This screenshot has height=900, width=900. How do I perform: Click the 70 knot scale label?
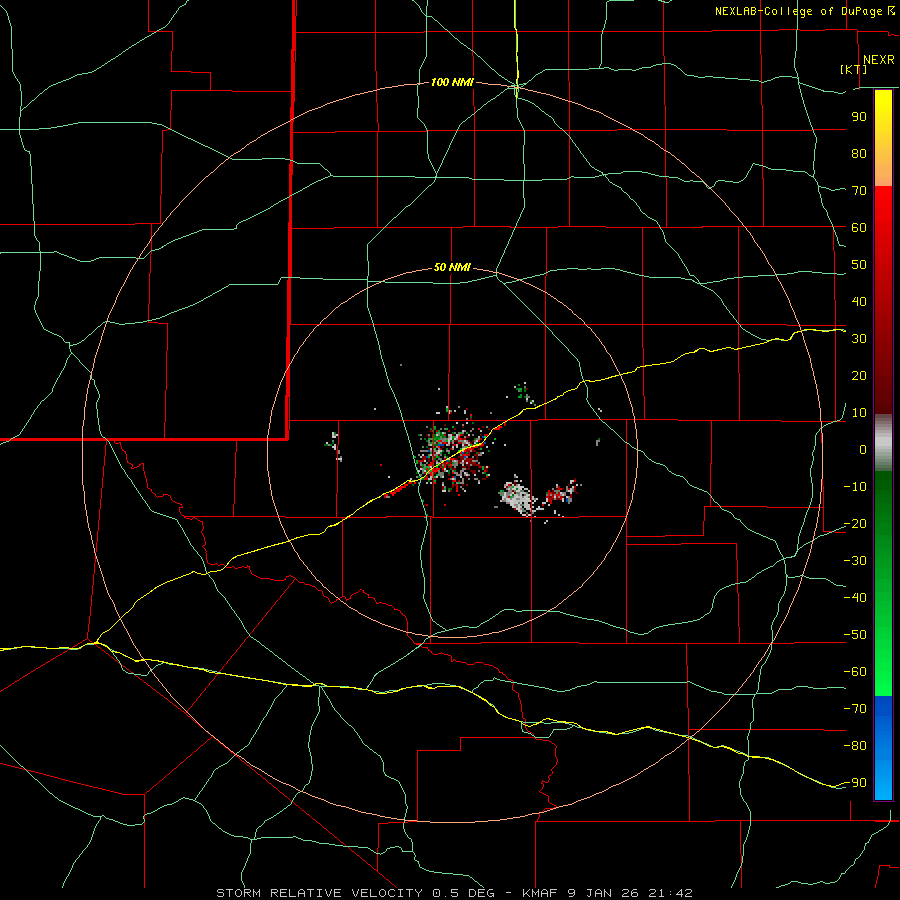[x=859, y=191]
